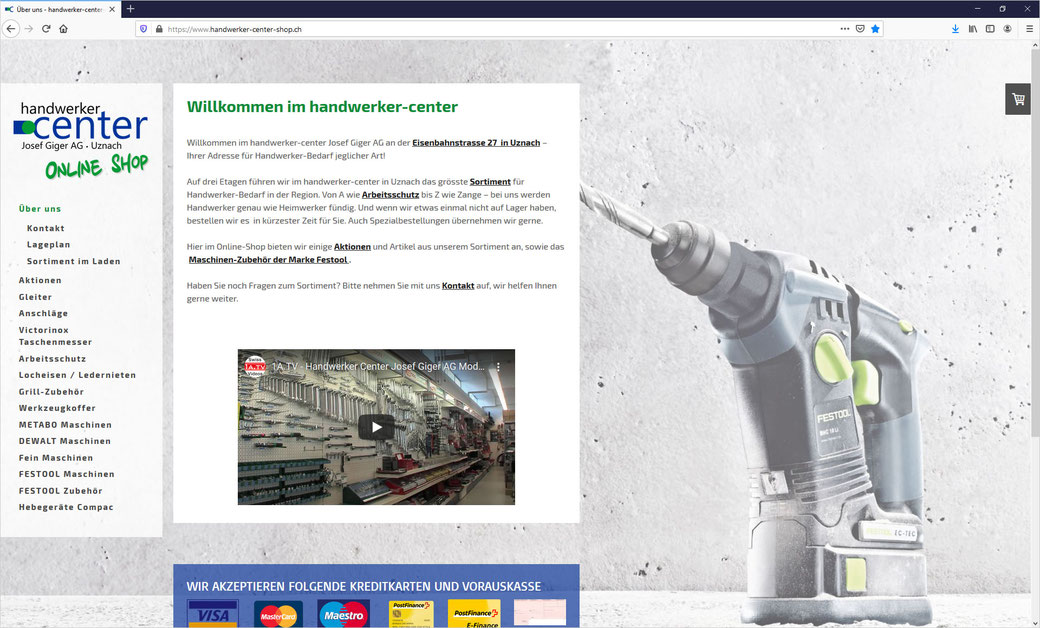The image size is (1040, 628).
Task: Click the MasterCard logo
Action: (279, 615)
